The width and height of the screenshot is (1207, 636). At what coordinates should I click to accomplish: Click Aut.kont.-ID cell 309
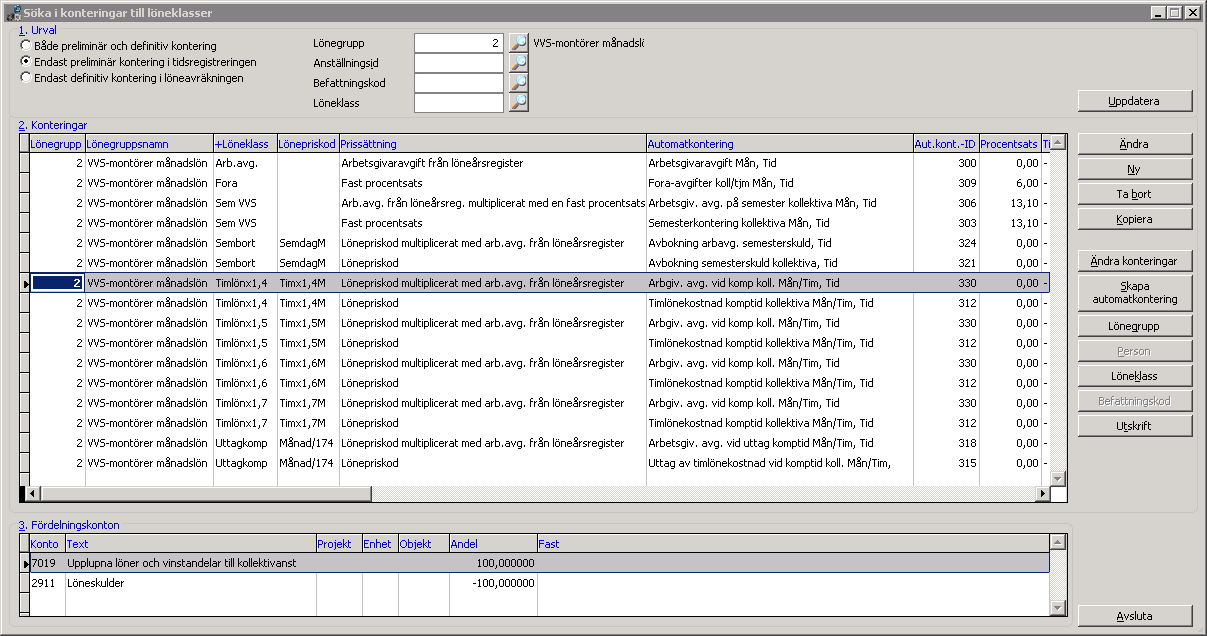pos(945,183)
